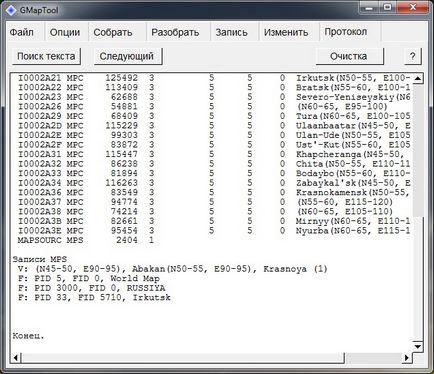Click the Конец. text line
The width and height of the screenshot is (434, 374).
coord(28,336)
